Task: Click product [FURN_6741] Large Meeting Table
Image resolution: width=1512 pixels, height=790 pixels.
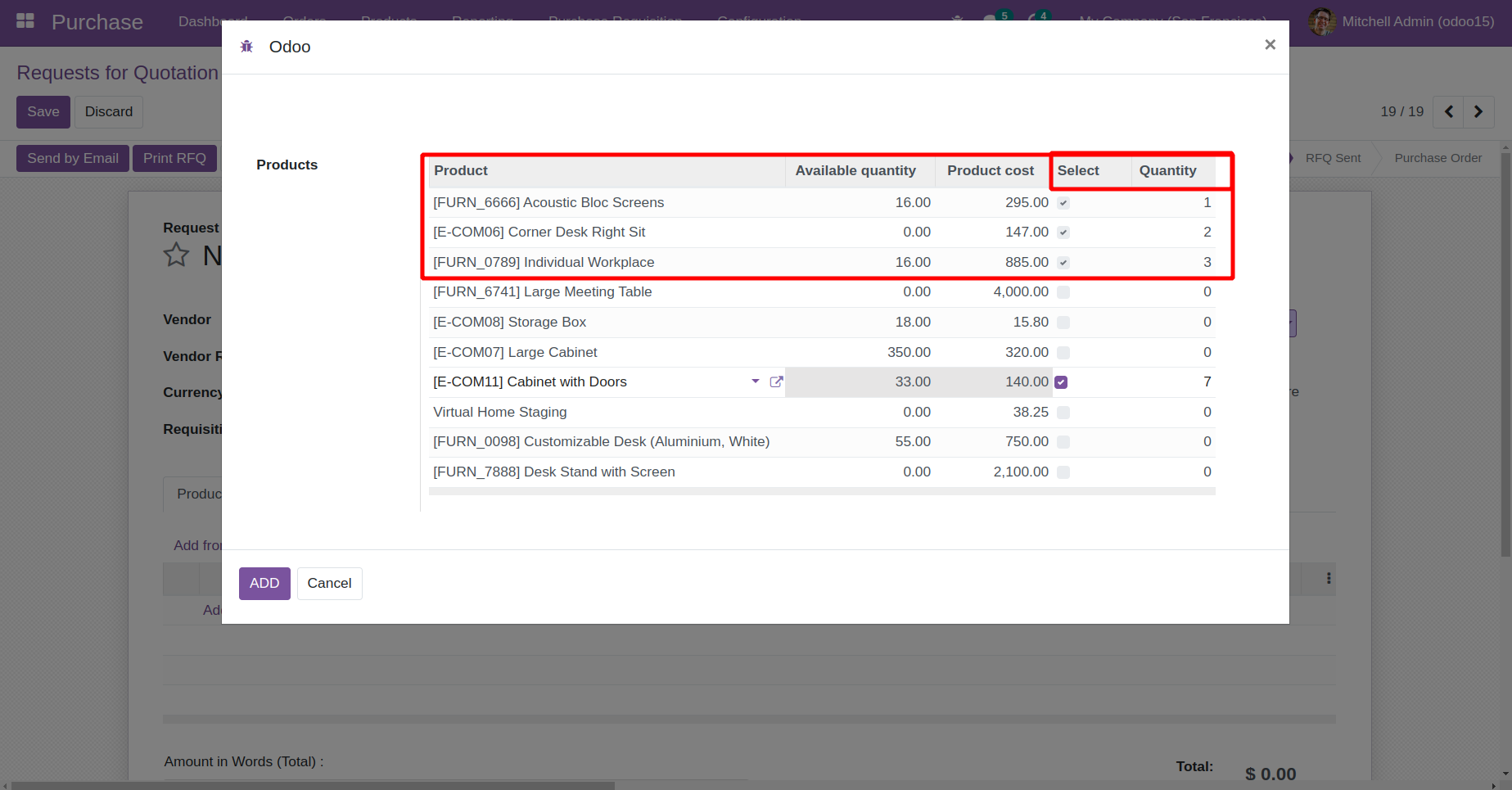Action: (x=543, y=292)
